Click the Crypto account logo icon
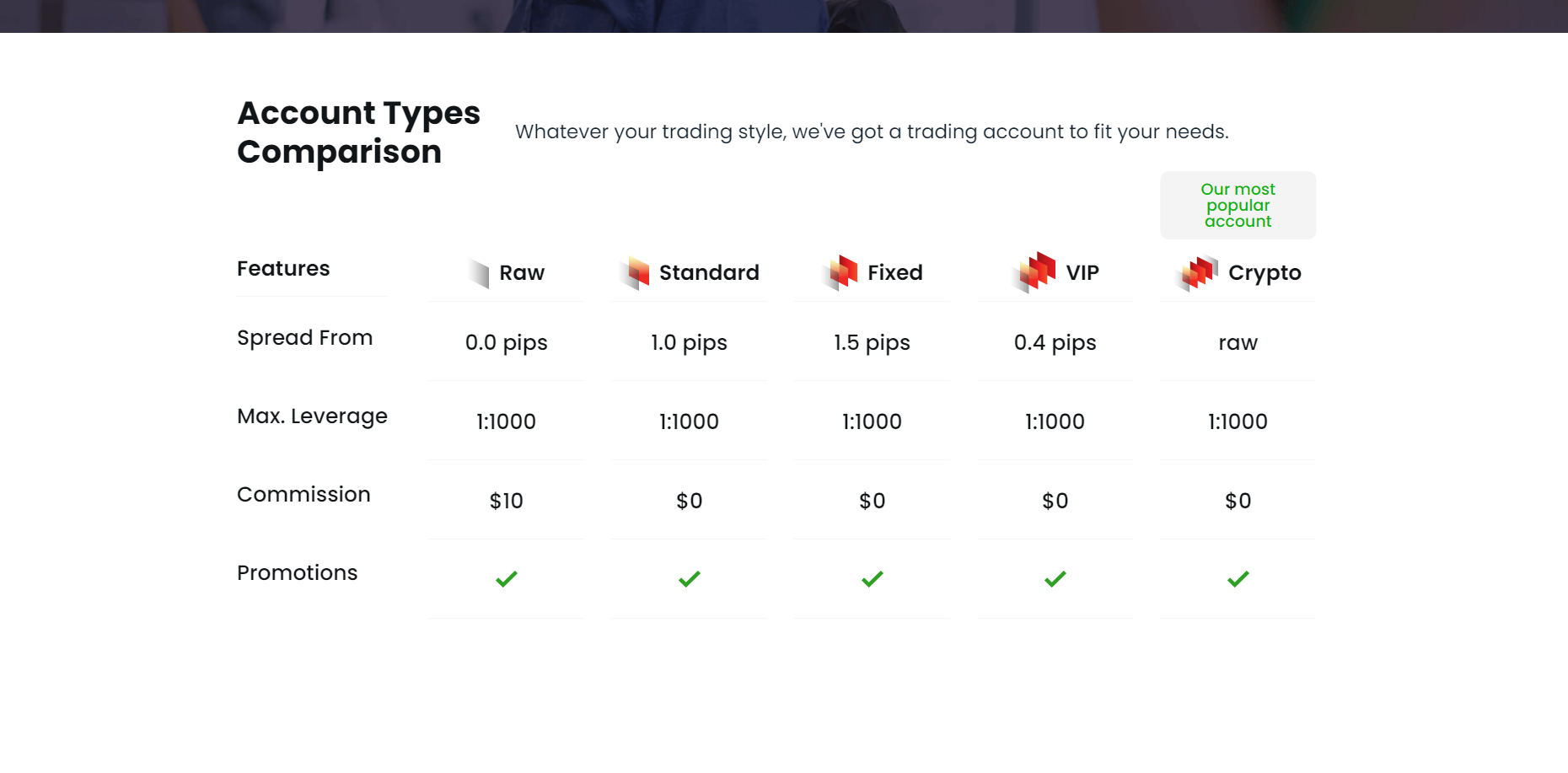This screenshot has width=1568, height=773. pos(1196,273)
